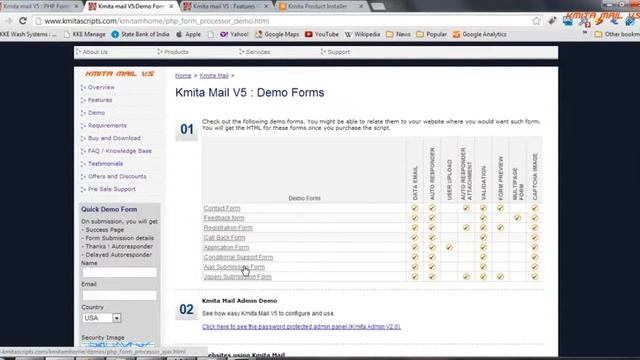Viewport: 640px width, 360px height.
Task: Open the News bookmarks folder
Action: [x=398, y=34]
